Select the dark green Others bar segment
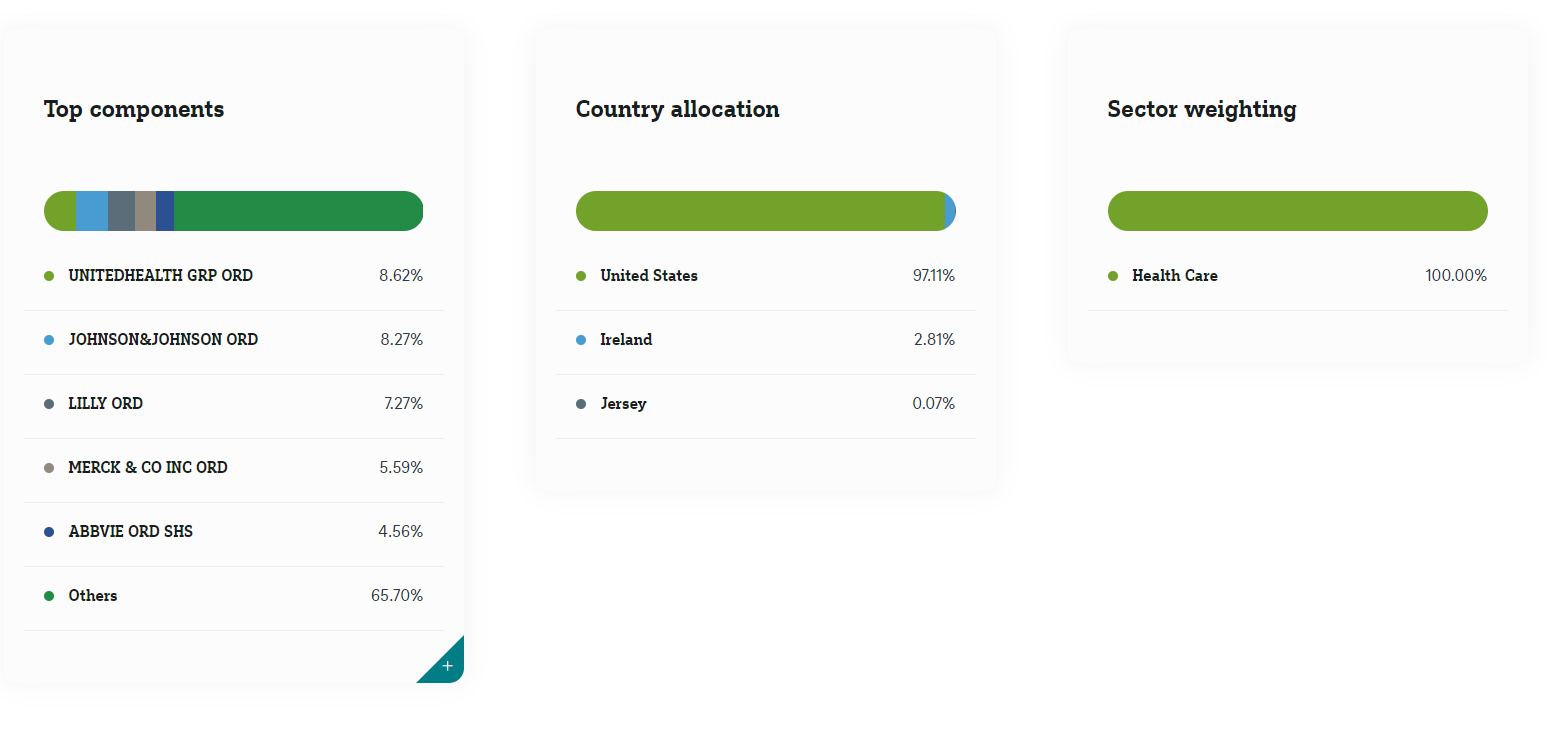Image resolution: width=1548 pixels, height=736 pixels. 298,211
